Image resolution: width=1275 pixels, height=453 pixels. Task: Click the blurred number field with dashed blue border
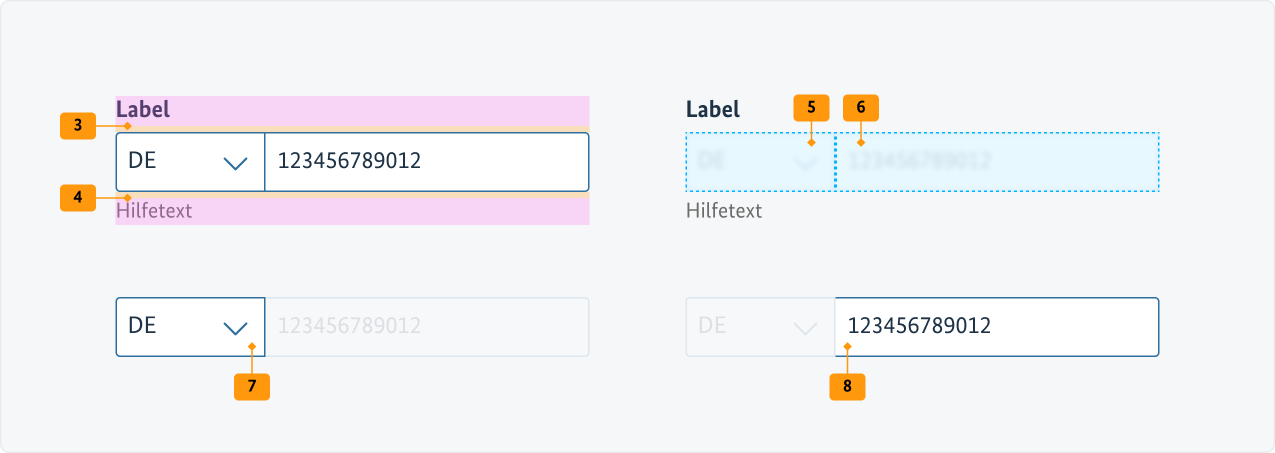[x=996, y=161]
